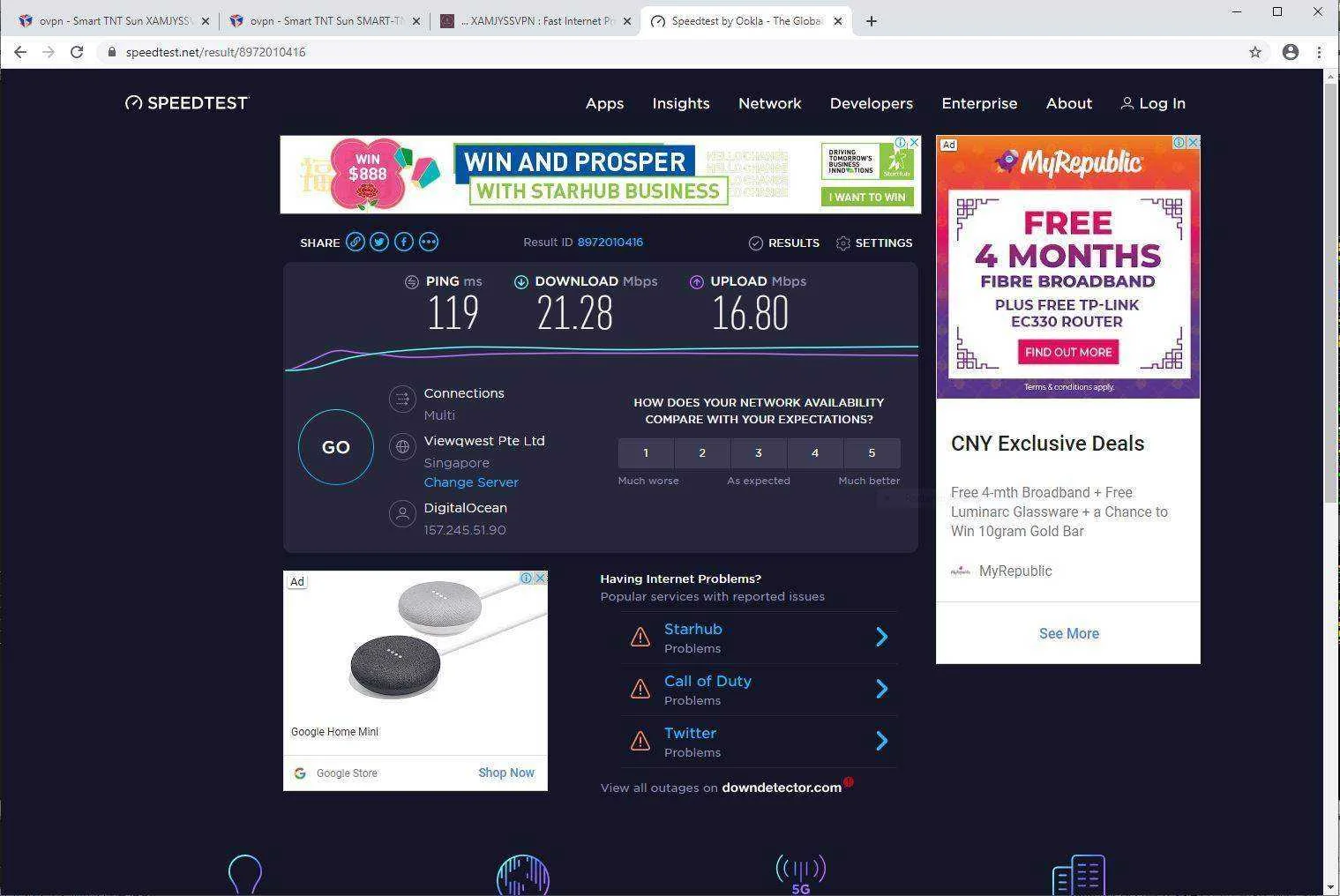Open the Enterprise menu
This screenshot has width=1340, height=896.
click(979, 103)
